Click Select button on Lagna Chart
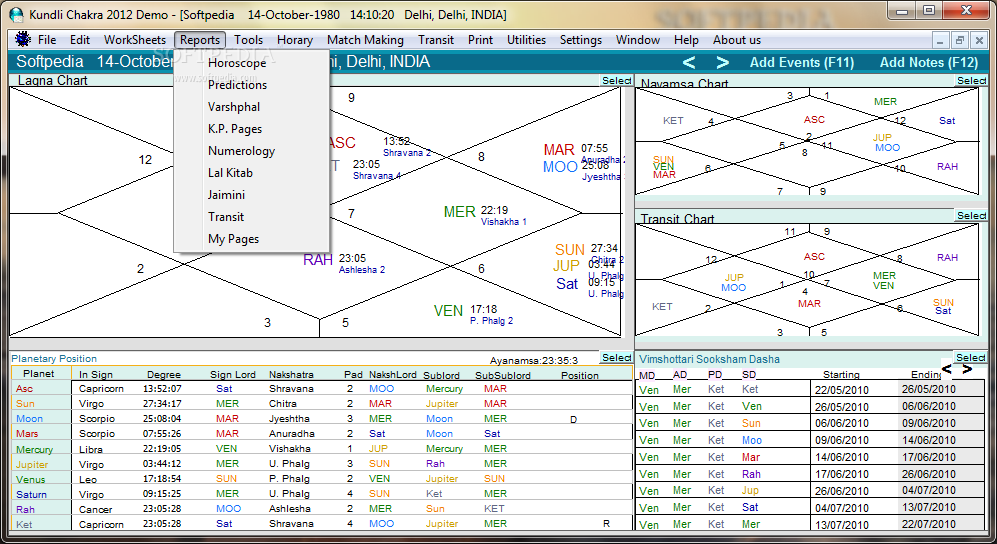This screenshot has width=997, height=544. tap(616, 80)
